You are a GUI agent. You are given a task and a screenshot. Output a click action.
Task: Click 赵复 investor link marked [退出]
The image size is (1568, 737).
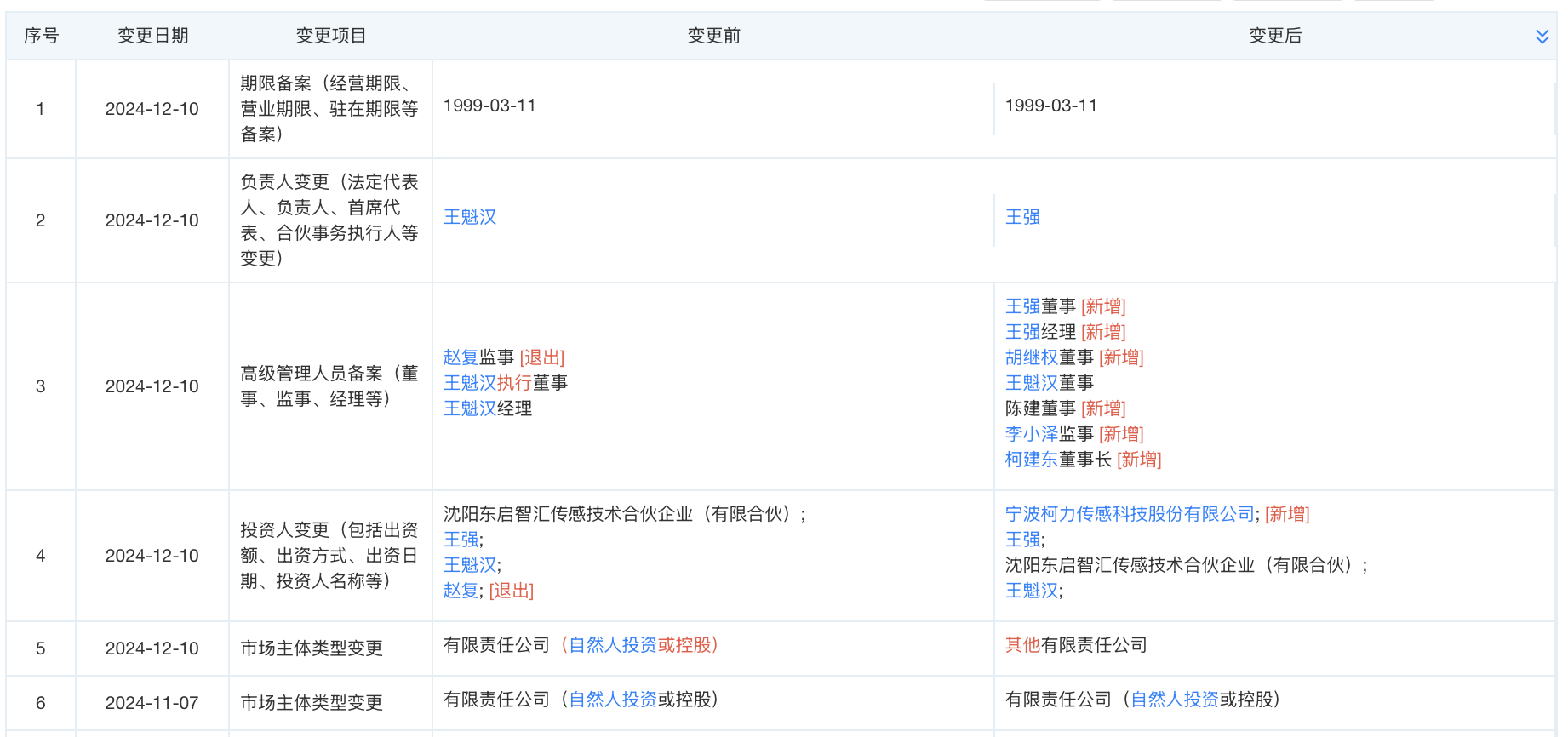pos(461,591)
